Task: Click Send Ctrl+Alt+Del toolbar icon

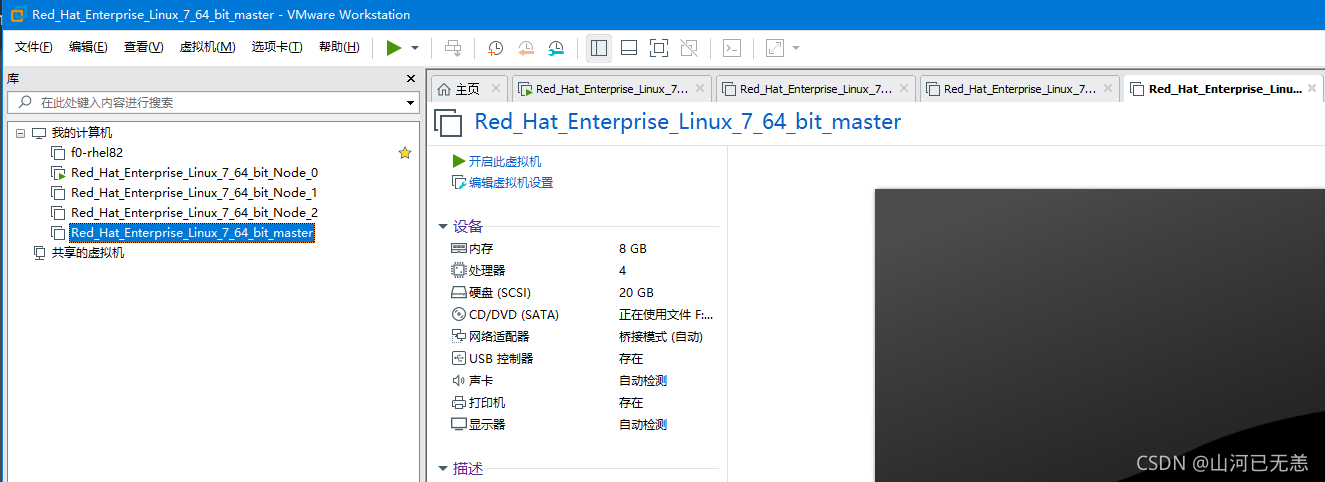Action: pos(453,47)
